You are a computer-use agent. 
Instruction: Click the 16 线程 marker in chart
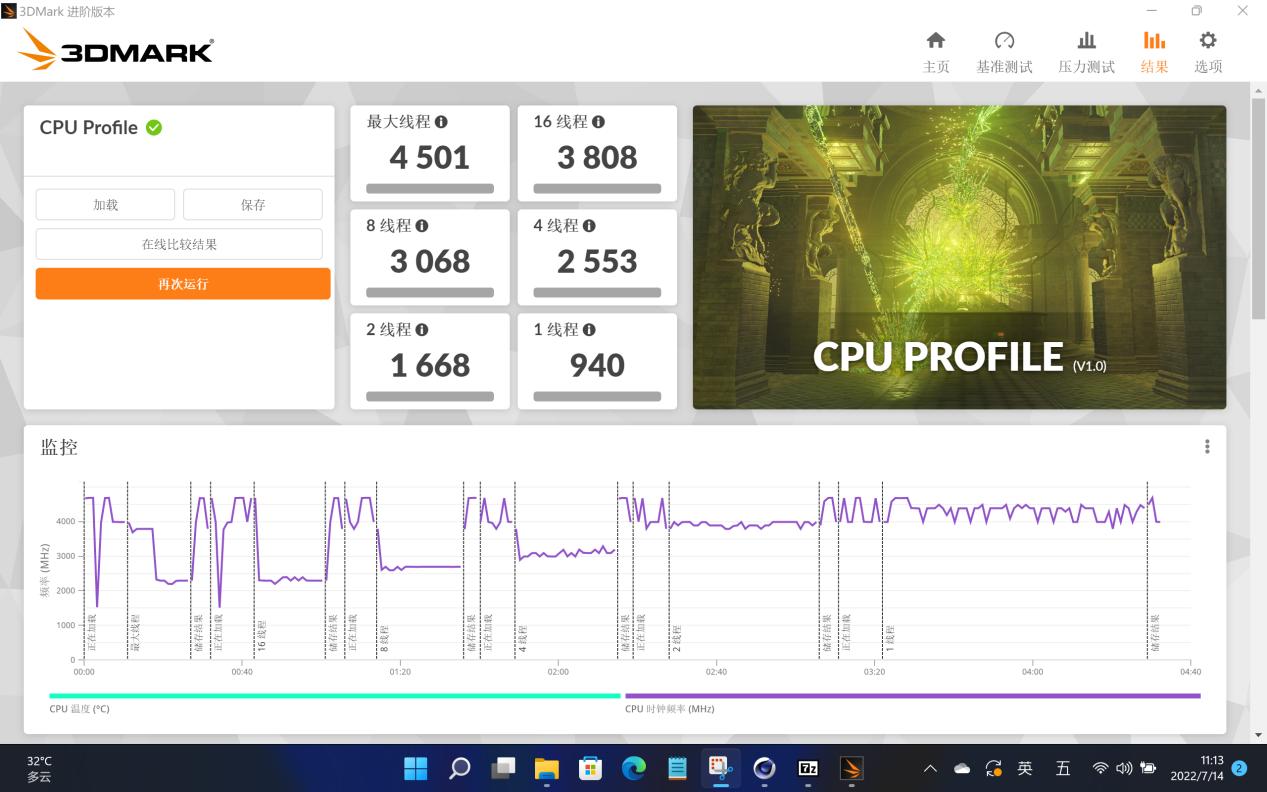pos(262,637)
